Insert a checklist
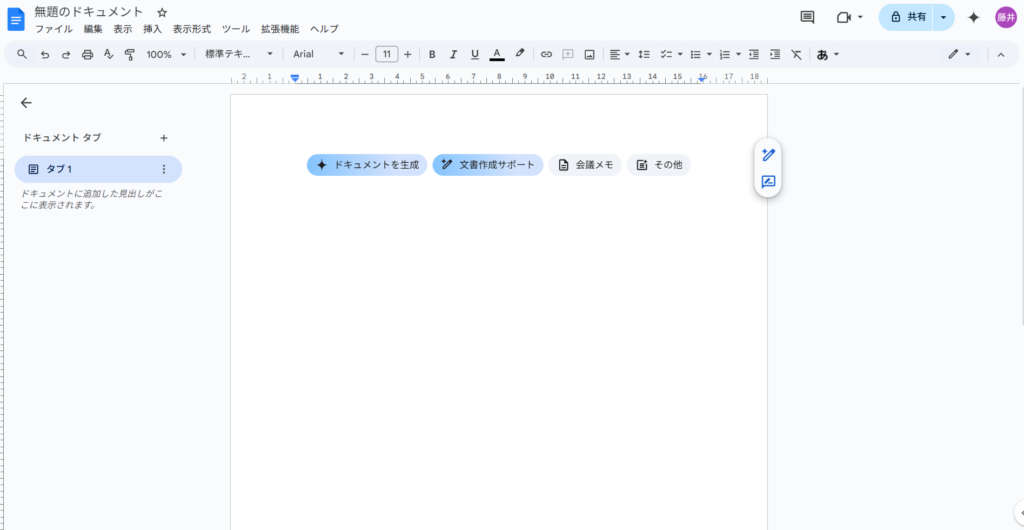The width and height of the screenshot is (1024, 530). (666, 54)
